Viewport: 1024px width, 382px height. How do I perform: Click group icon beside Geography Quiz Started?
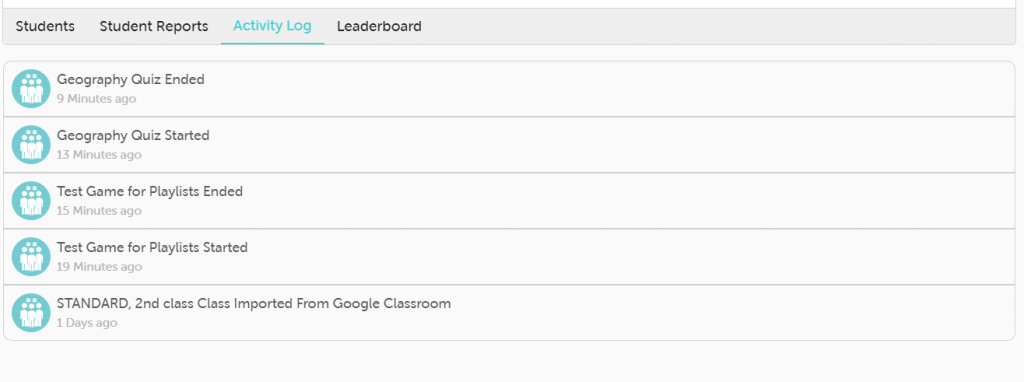[31, 145]
